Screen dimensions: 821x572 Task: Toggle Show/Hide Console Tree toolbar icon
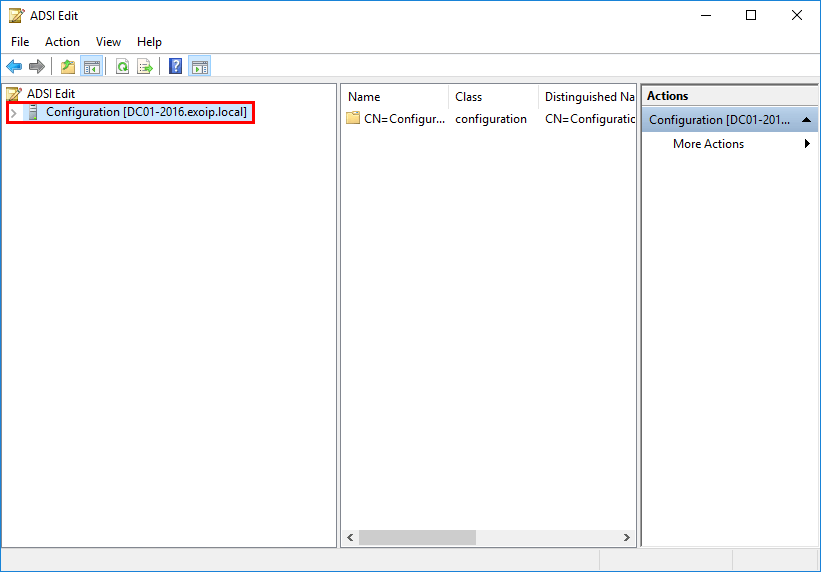click(92, 67)
